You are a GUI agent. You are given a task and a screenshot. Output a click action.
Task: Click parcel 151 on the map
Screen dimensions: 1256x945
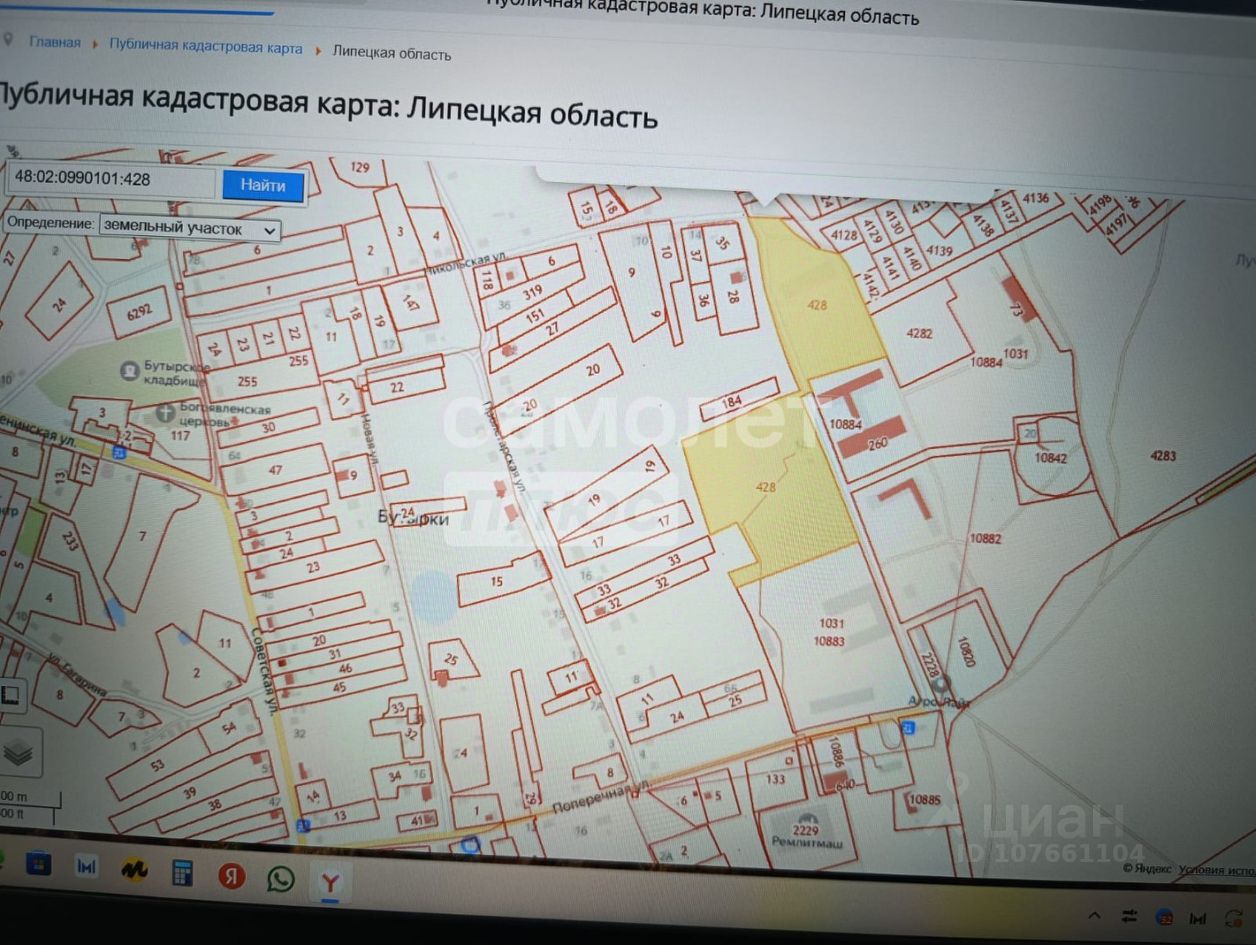[535, 316]
